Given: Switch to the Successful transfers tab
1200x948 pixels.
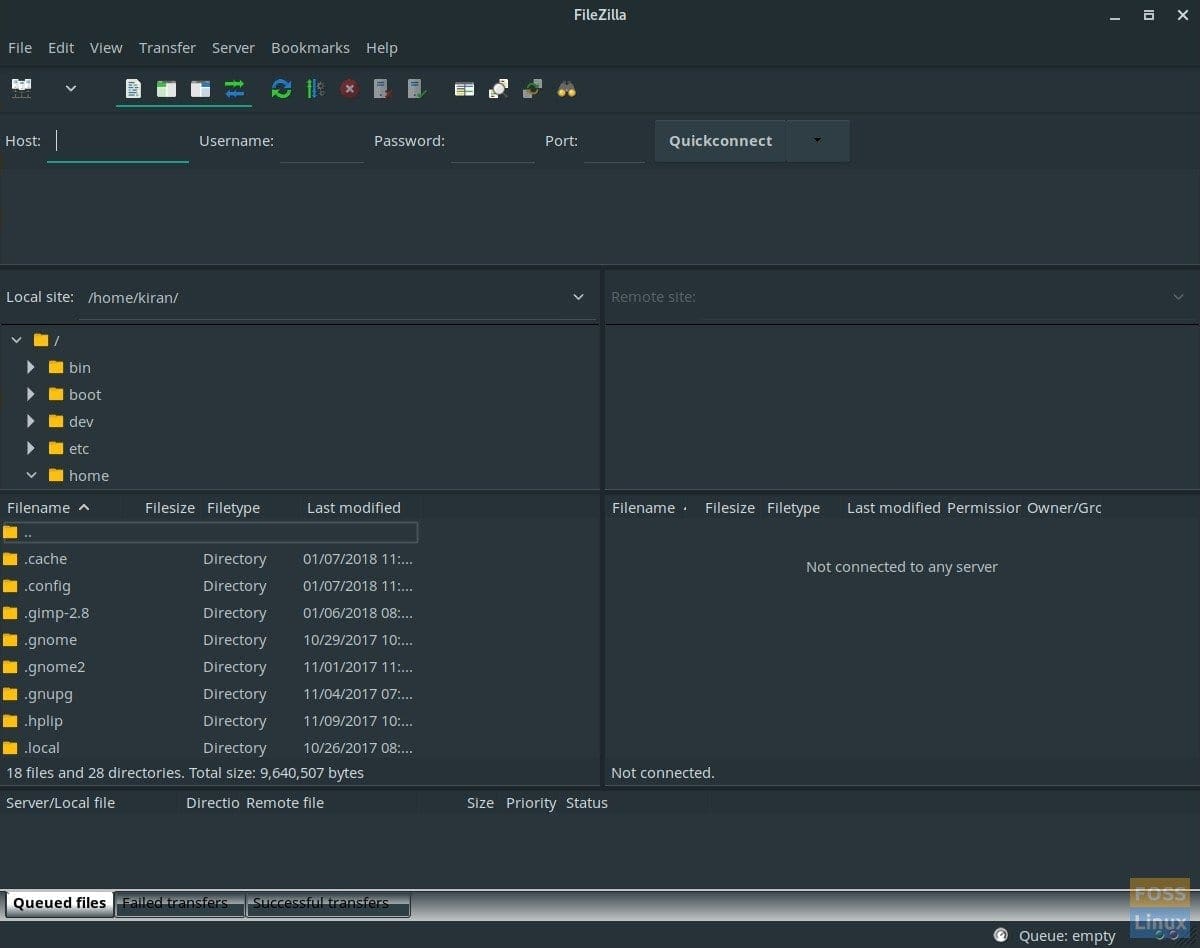Looking at the screenshot, I should click(327, 904).
